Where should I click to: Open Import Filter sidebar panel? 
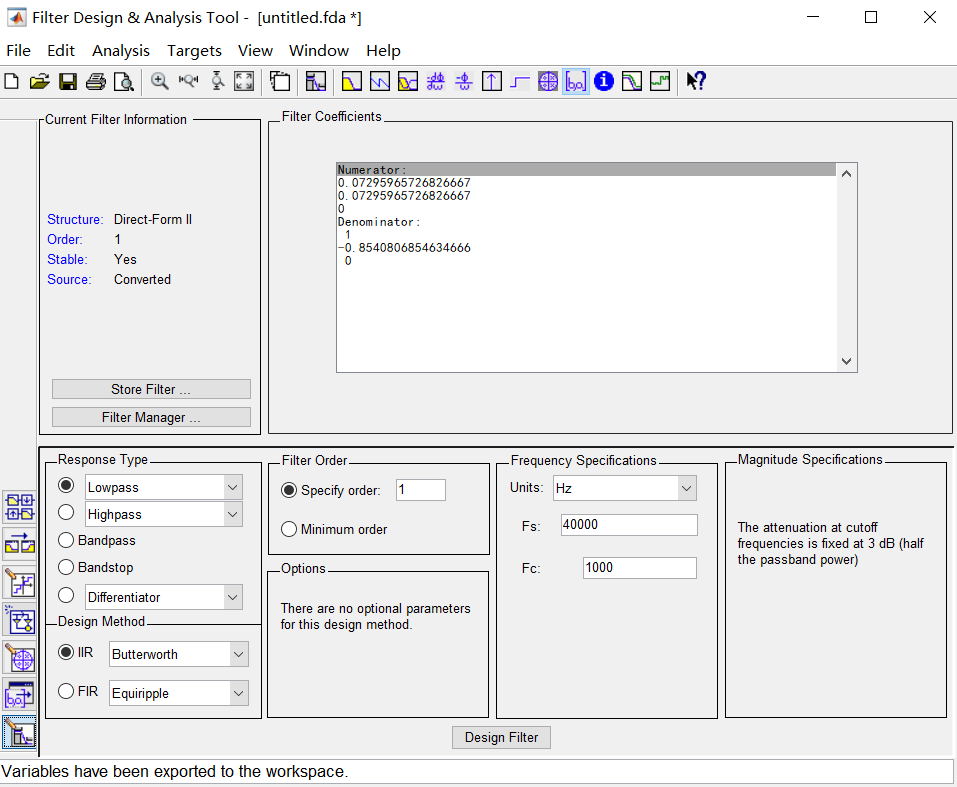20,695
